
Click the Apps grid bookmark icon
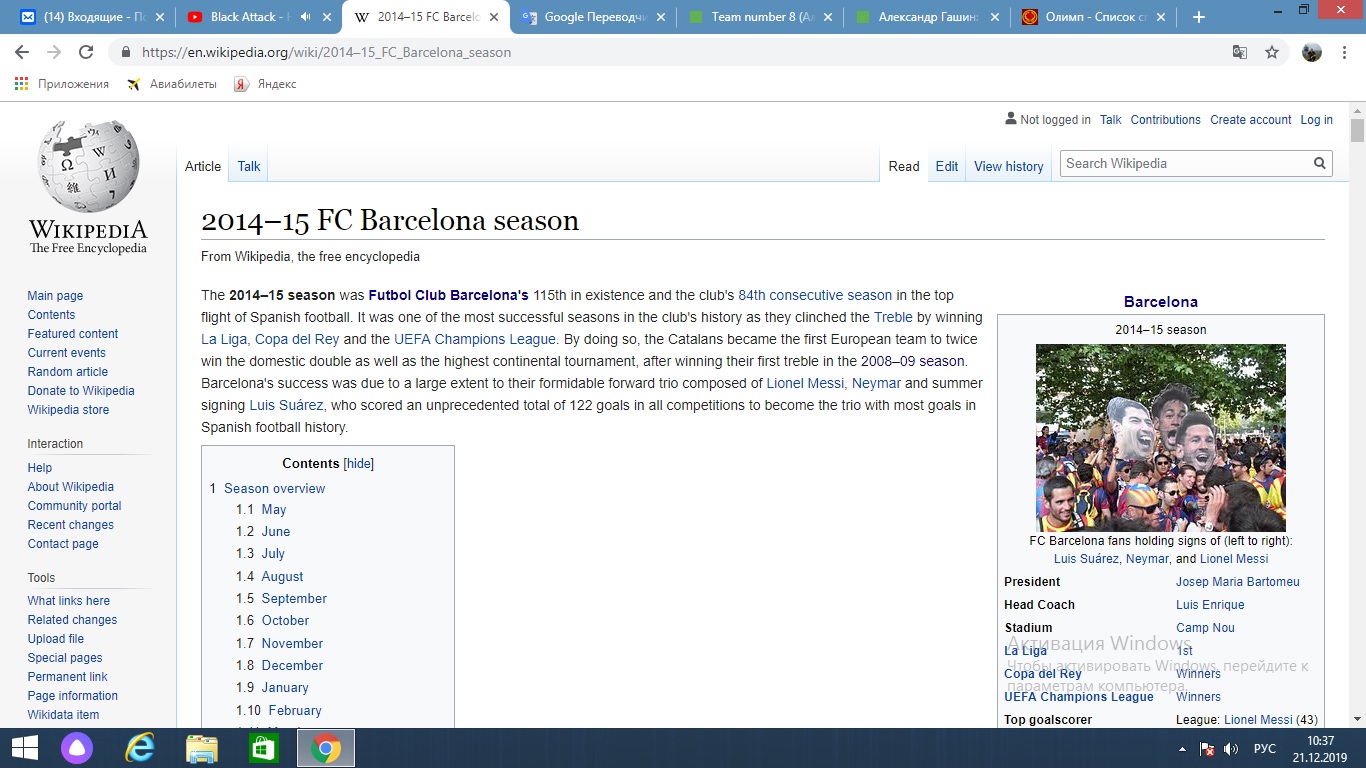[21, 84]
